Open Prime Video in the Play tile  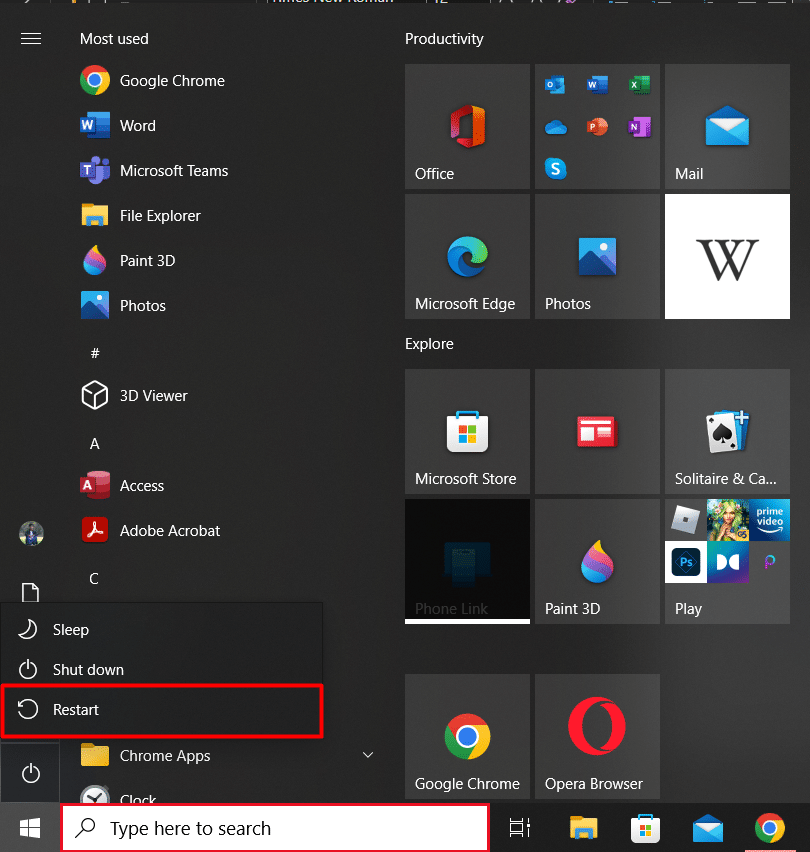point(769,520)
